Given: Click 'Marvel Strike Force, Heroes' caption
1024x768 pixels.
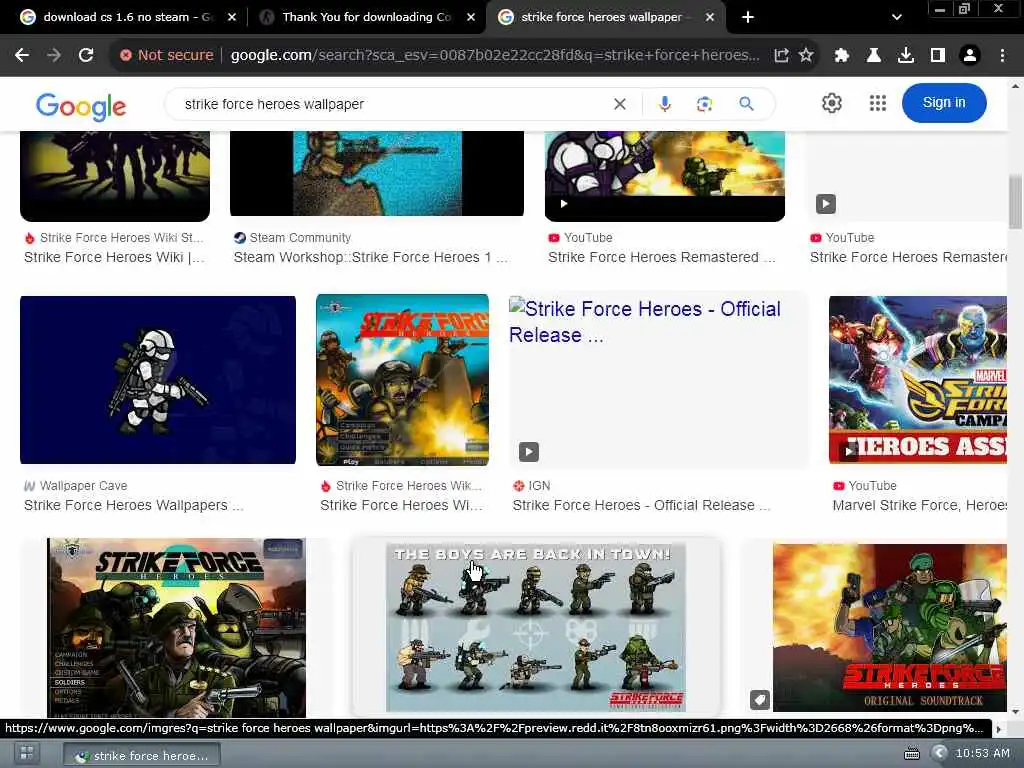Looking at the screenshot, I should coord(920,505).
